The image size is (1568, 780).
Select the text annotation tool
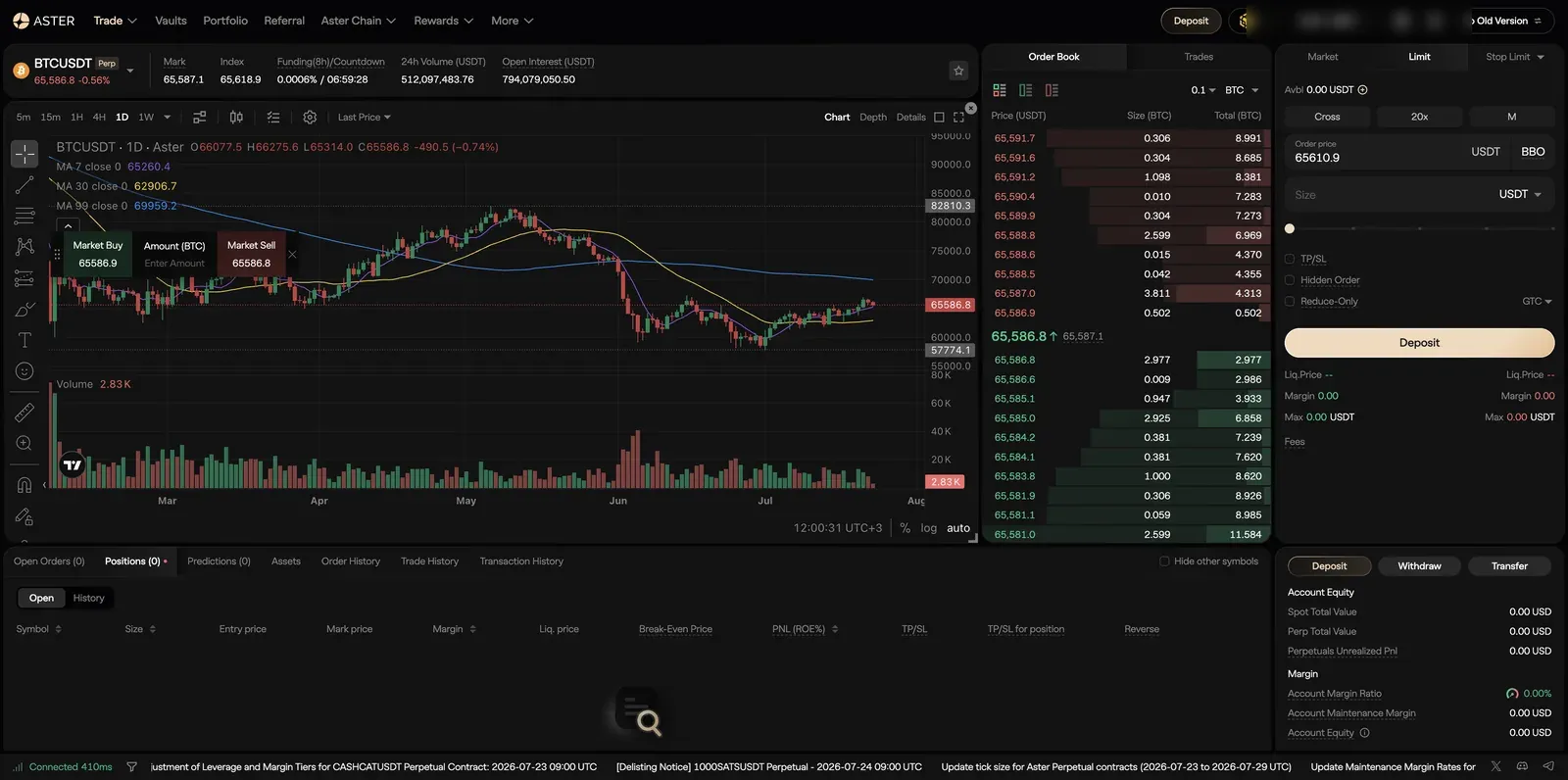point(24,340)
